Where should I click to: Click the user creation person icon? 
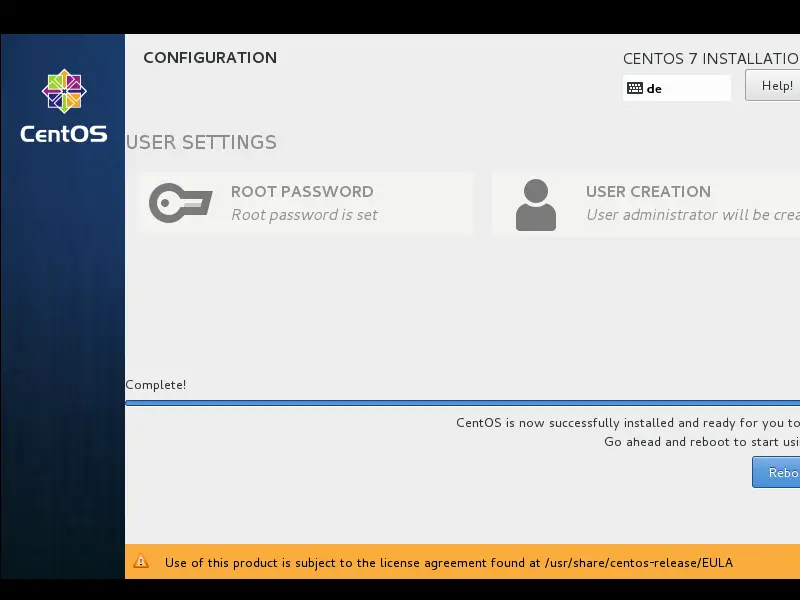[536, 205]
